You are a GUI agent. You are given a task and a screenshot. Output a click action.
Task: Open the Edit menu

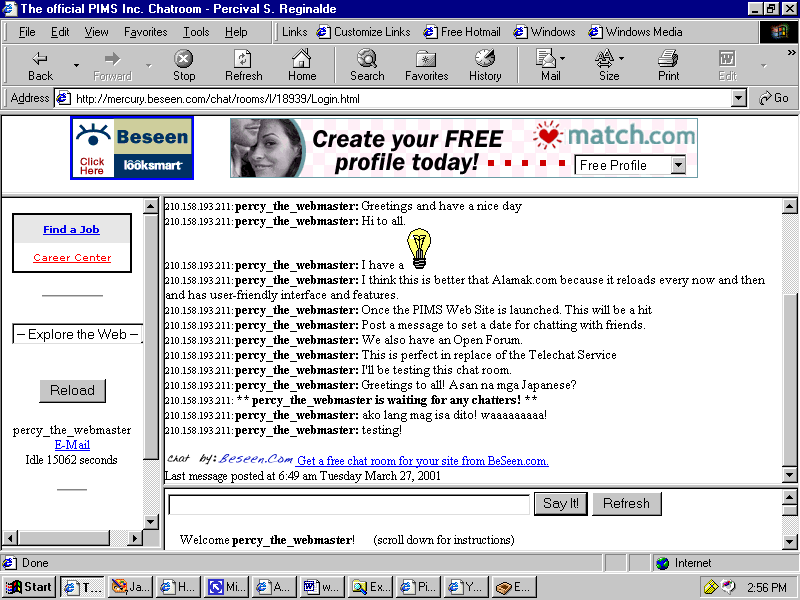60,32
